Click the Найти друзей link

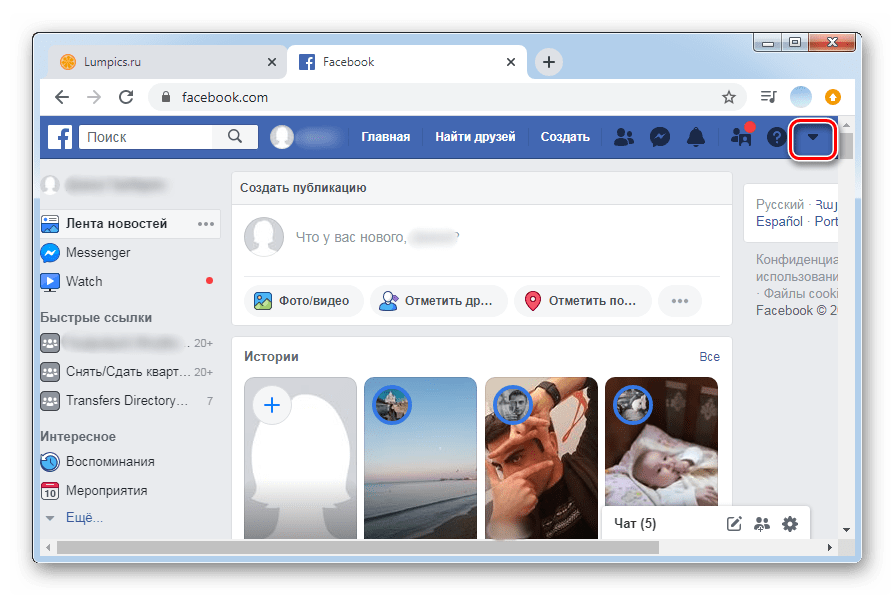click(x=475, y=137)
